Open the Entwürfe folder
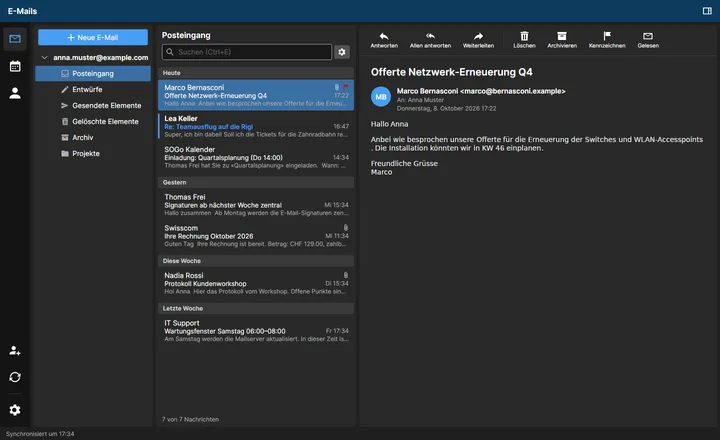This screenshot has width=720, height=440. point(93,90)
